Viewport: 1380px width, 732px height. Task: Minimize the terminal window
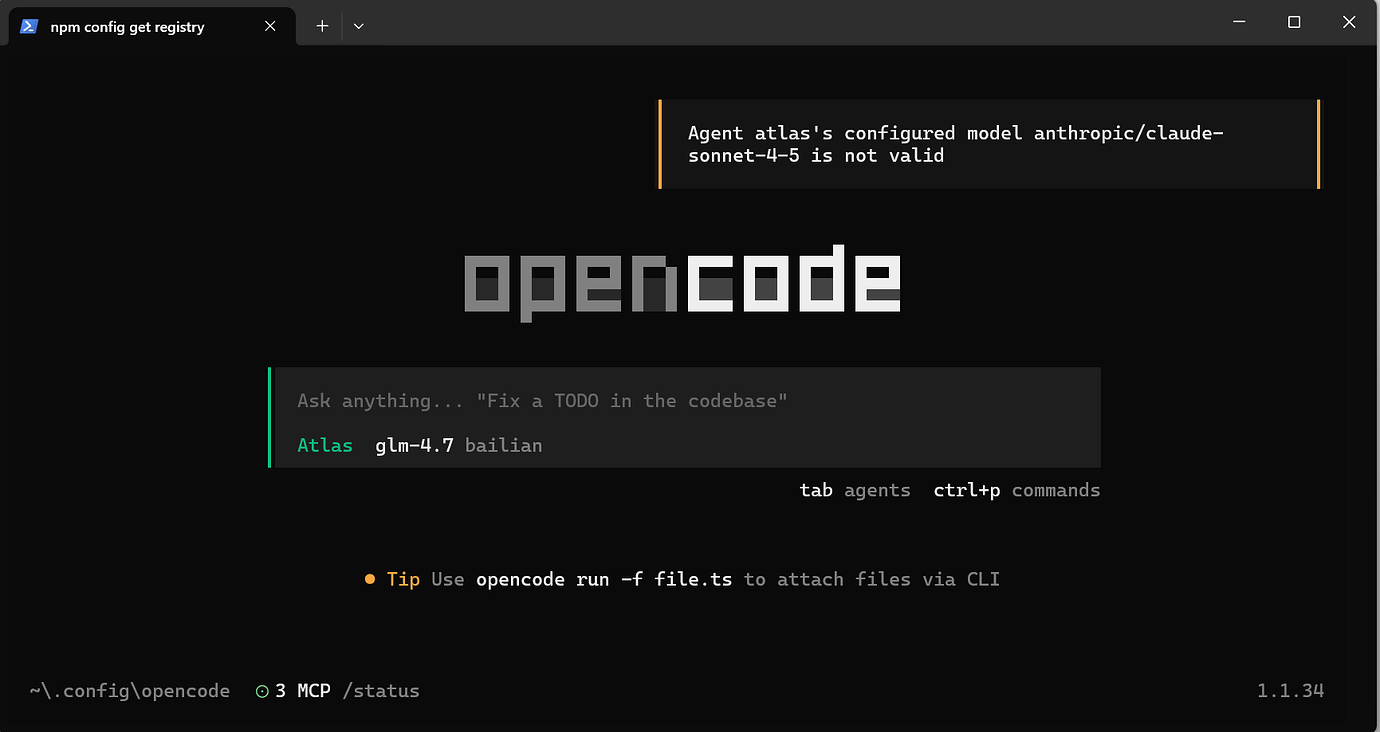(1239, 22)
